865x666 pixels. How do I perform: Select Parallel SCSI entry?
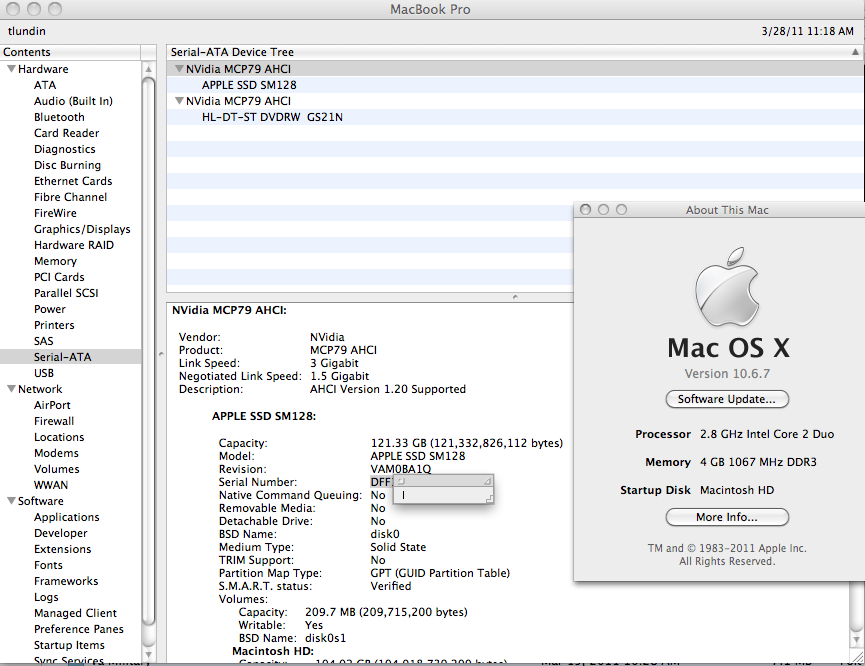pos(66,293)
